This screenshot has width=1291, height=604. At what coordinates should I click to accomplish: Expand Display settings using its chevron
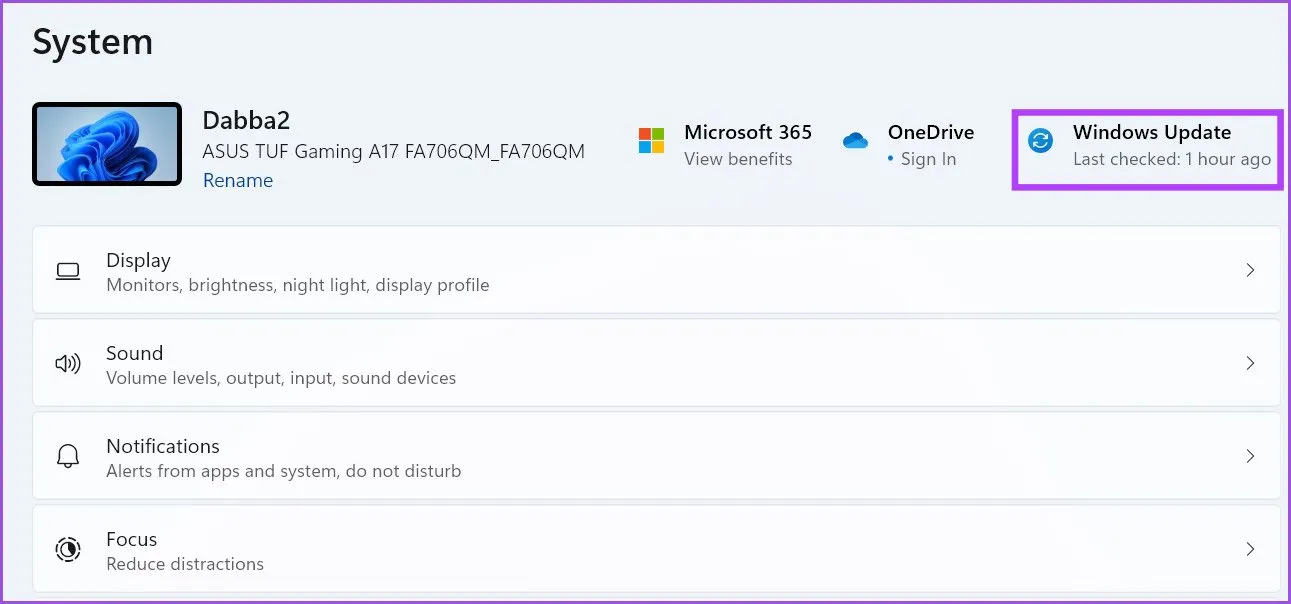pyautogui.click(x=1250, y=270)
